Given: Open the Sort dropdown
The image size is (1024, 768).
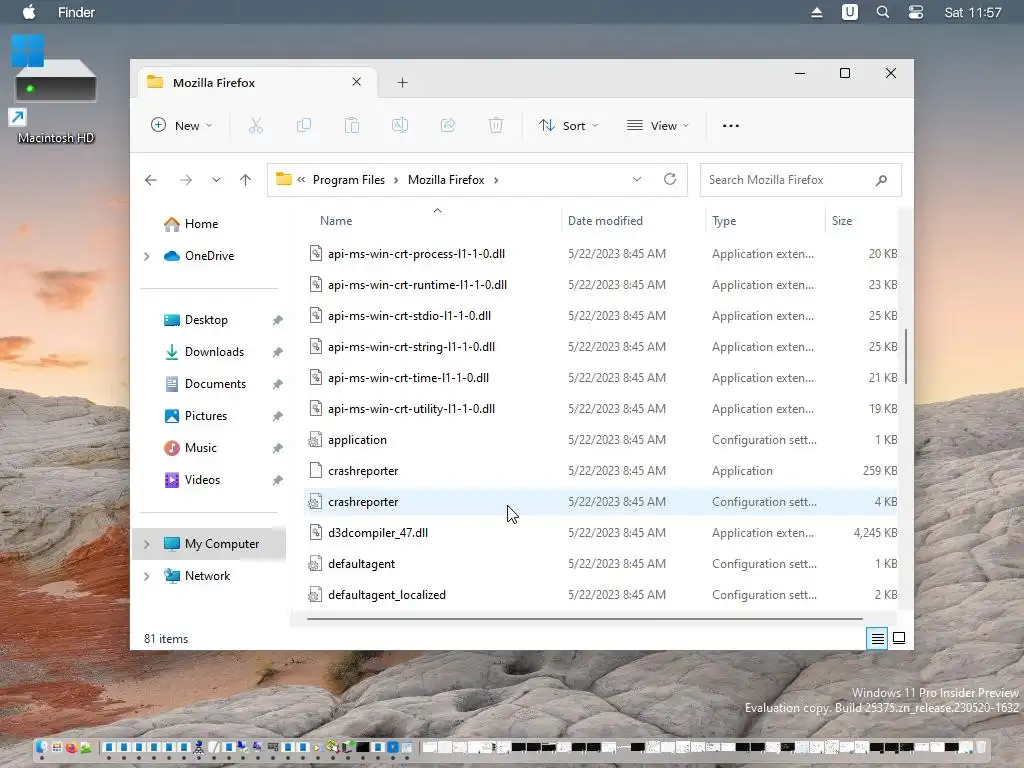Looking at the screenshot, I should coord(568,125).
